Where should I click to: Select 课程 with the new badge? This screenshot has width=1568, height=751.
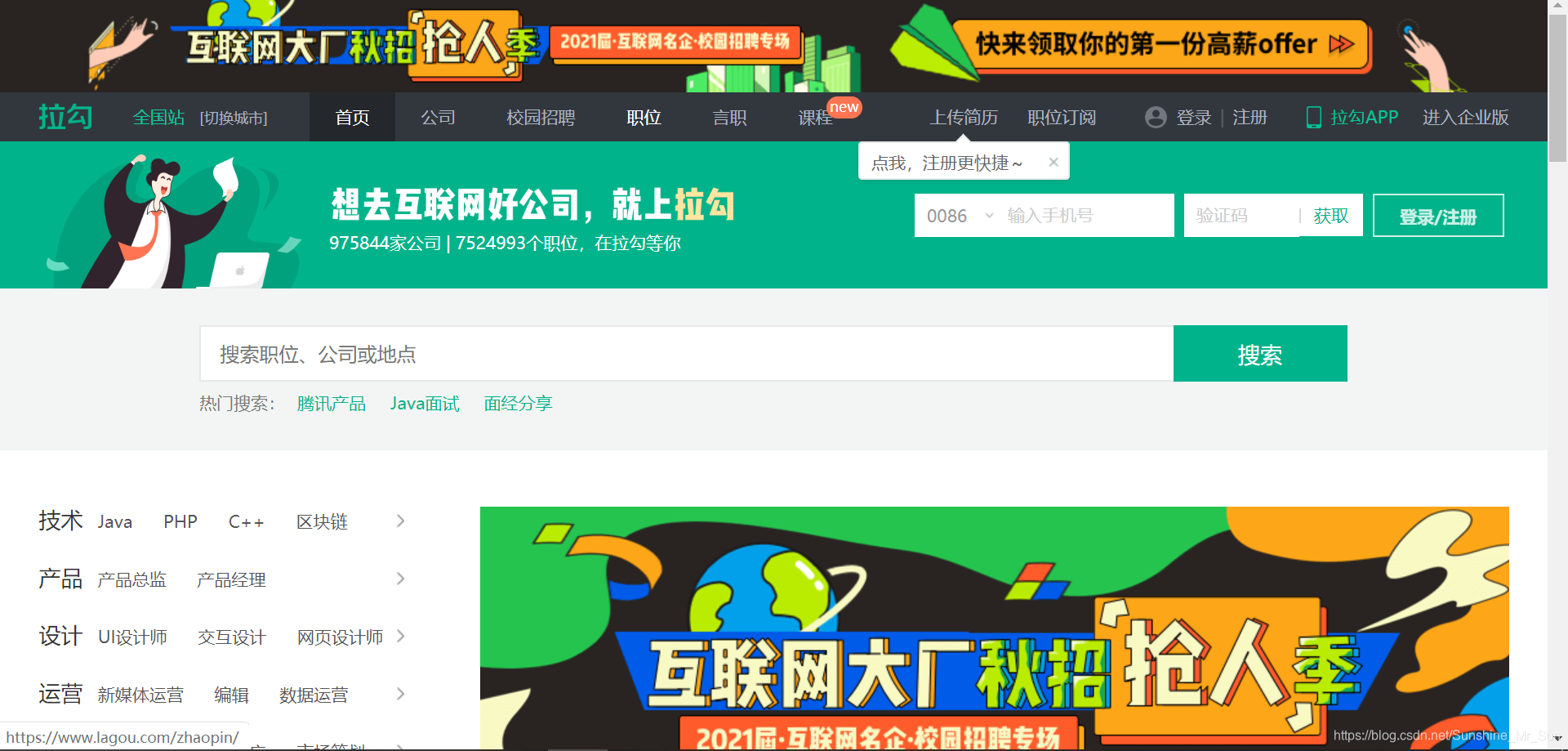pos(815,117)
